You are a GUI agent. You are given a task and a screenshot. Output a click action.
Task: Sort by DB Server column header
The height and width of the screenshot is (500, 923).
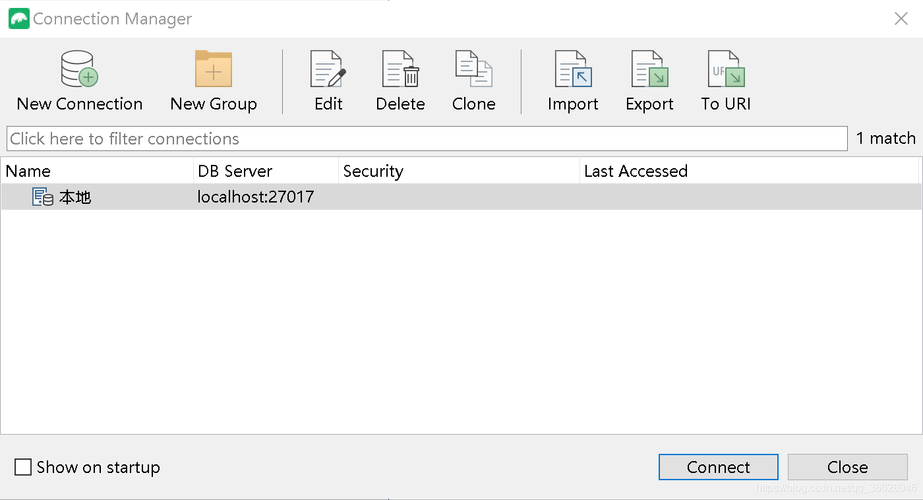coord(266,171)
